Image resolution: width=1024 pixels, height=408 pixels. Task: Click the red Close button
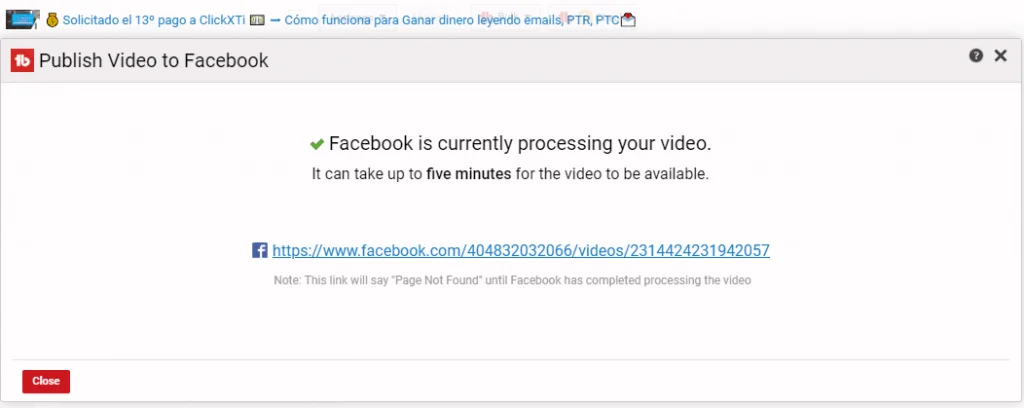pyautogui.click(x=46, y=381)
